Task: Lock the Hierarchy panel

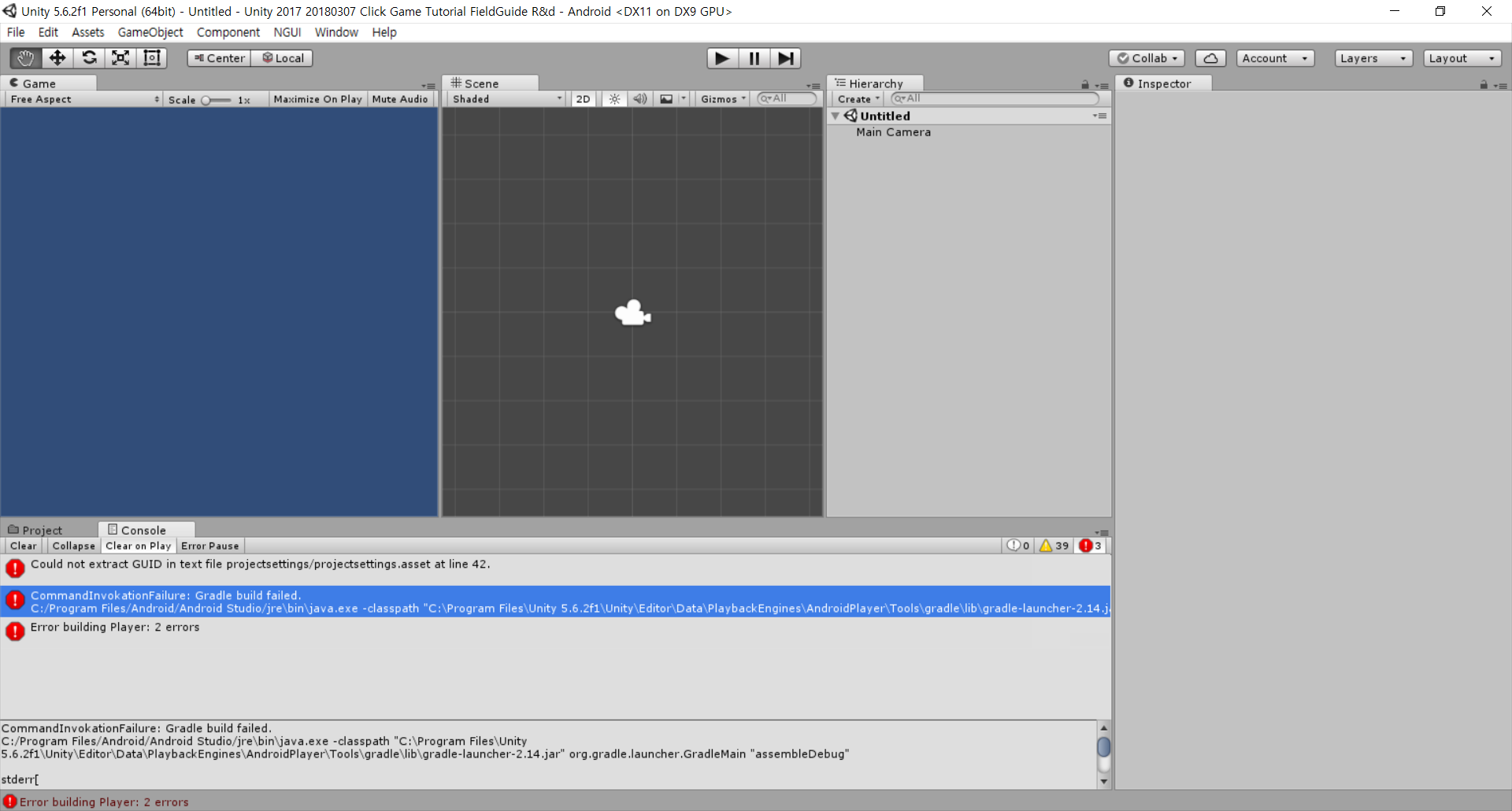Action: pyautogui.click(x=1085, y=85)
